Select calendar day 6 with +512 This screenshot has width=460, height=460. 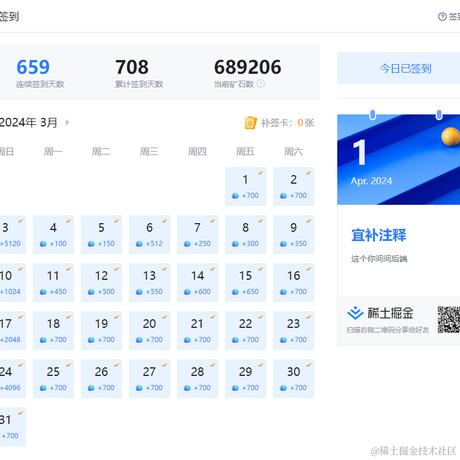tap(149, 234)
